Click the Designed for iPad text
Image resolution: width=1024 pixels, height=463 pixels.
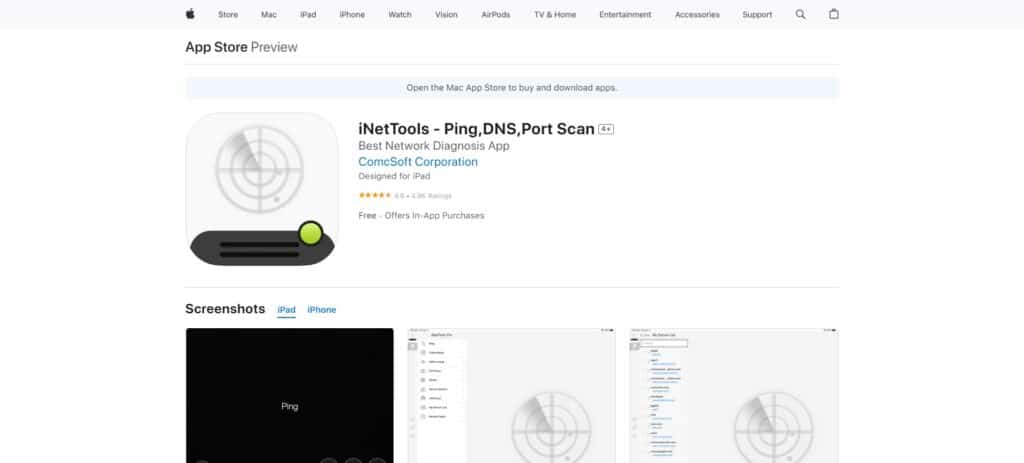coord(394,176)
